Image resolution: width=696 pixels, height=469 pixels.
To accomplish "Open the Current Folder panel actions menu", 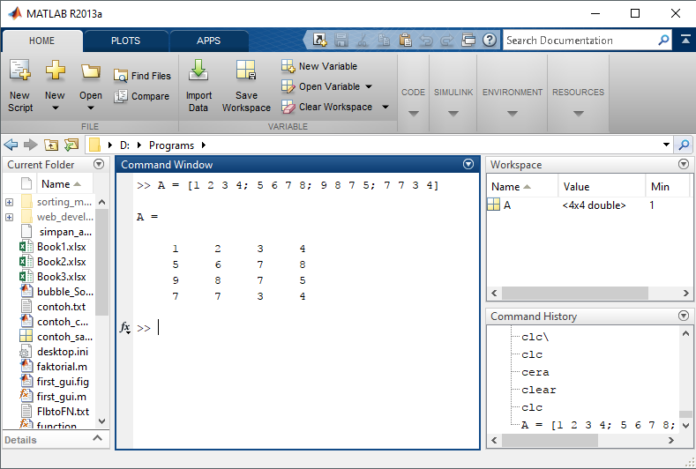I will [x=98, y=165].
